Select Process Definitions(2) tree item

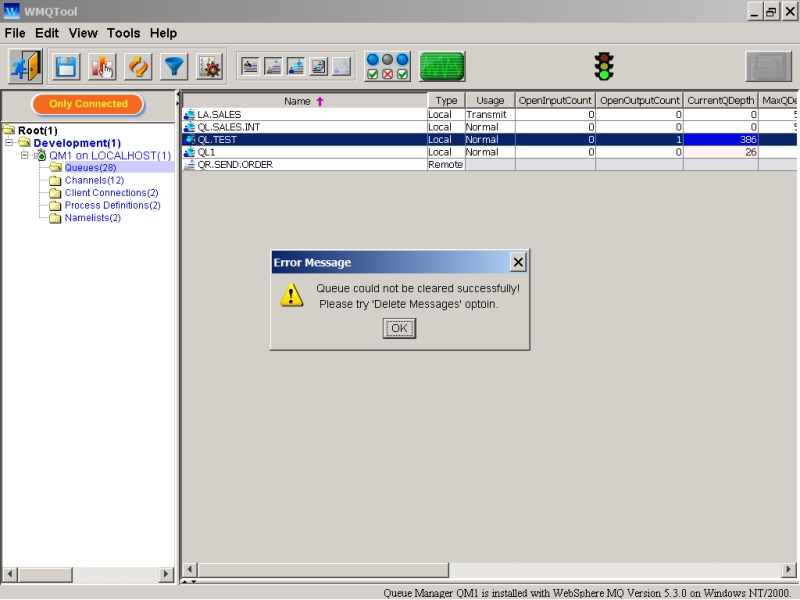[113, 205]
